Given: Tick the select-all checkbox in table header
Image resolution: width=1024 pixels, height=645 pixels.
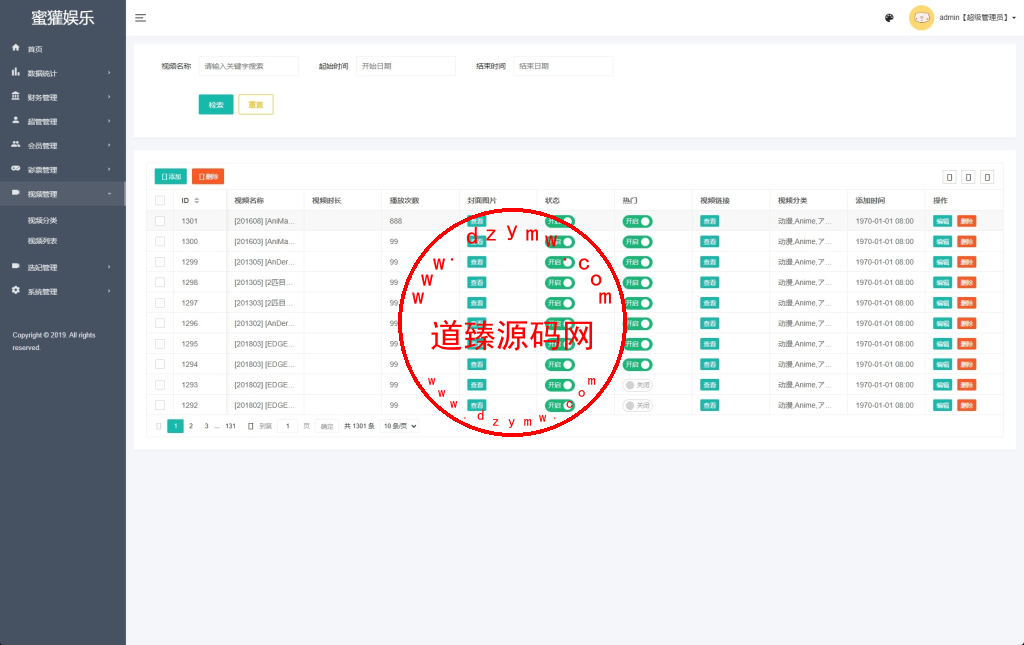Looking at the screenshot, I should coord(160,200).
